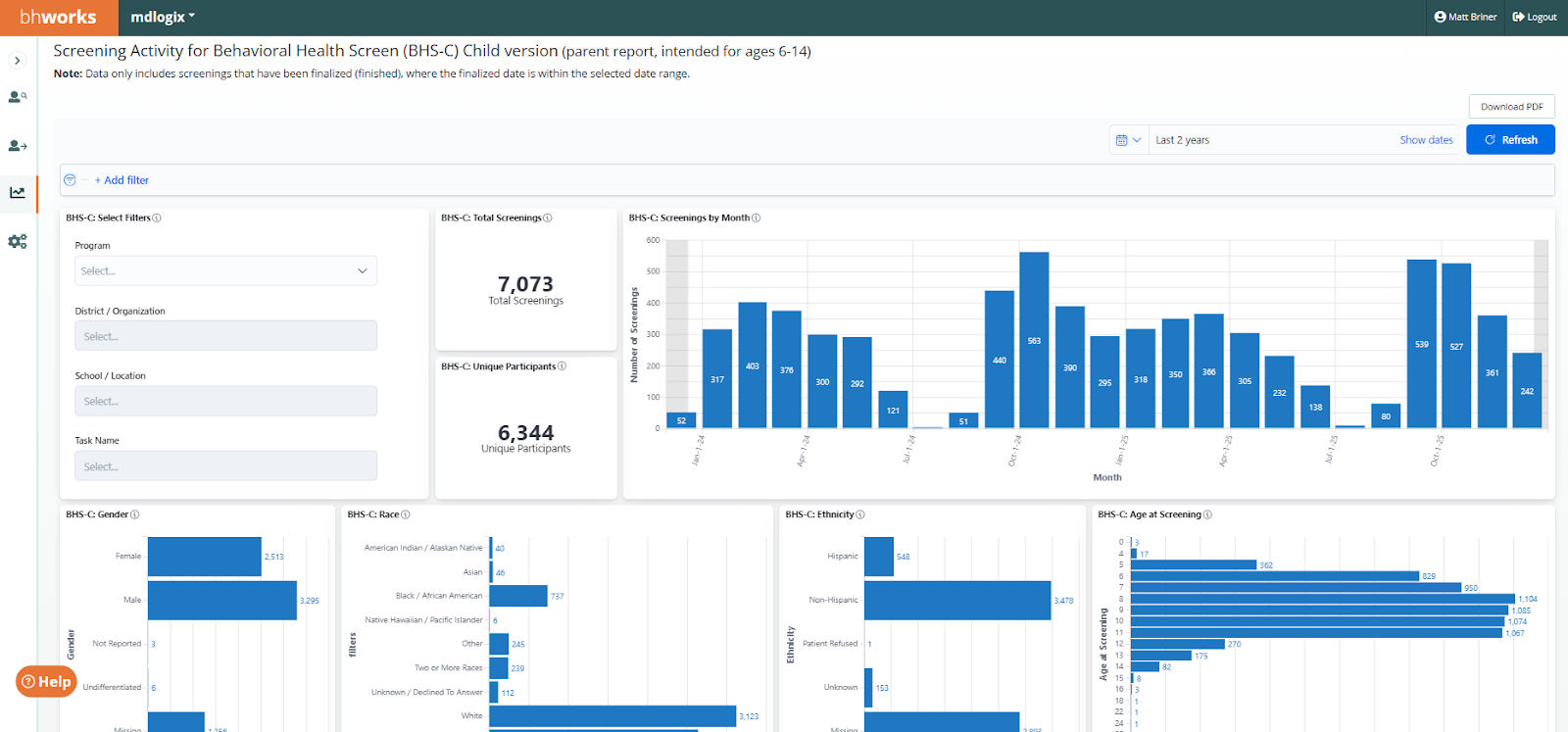This screenshot has height=732, width=1568.
Task: Select the Hispanic bar in Ethnicity chart
Action: (879, 557)
